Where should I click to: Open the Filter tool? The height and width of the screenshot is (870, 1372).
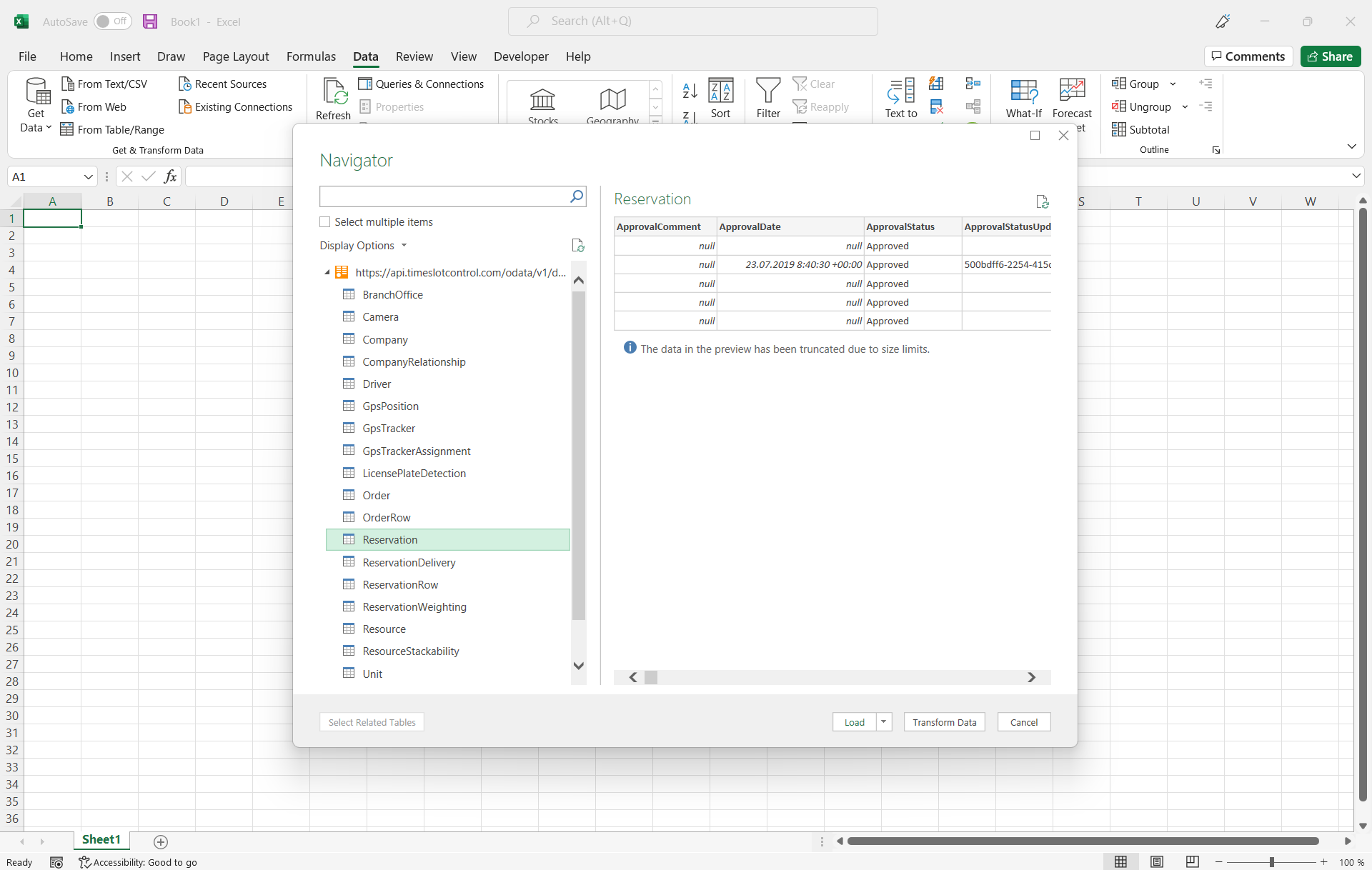point(767,98)
